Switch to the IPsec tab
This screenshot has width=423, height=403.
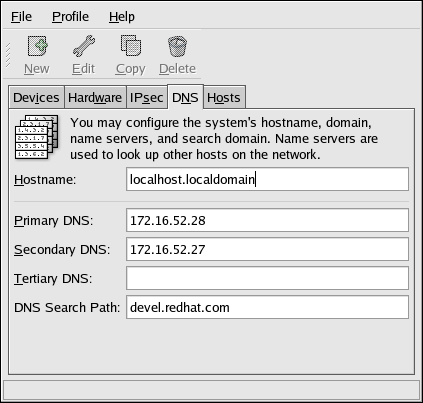[x=146, y=98]
